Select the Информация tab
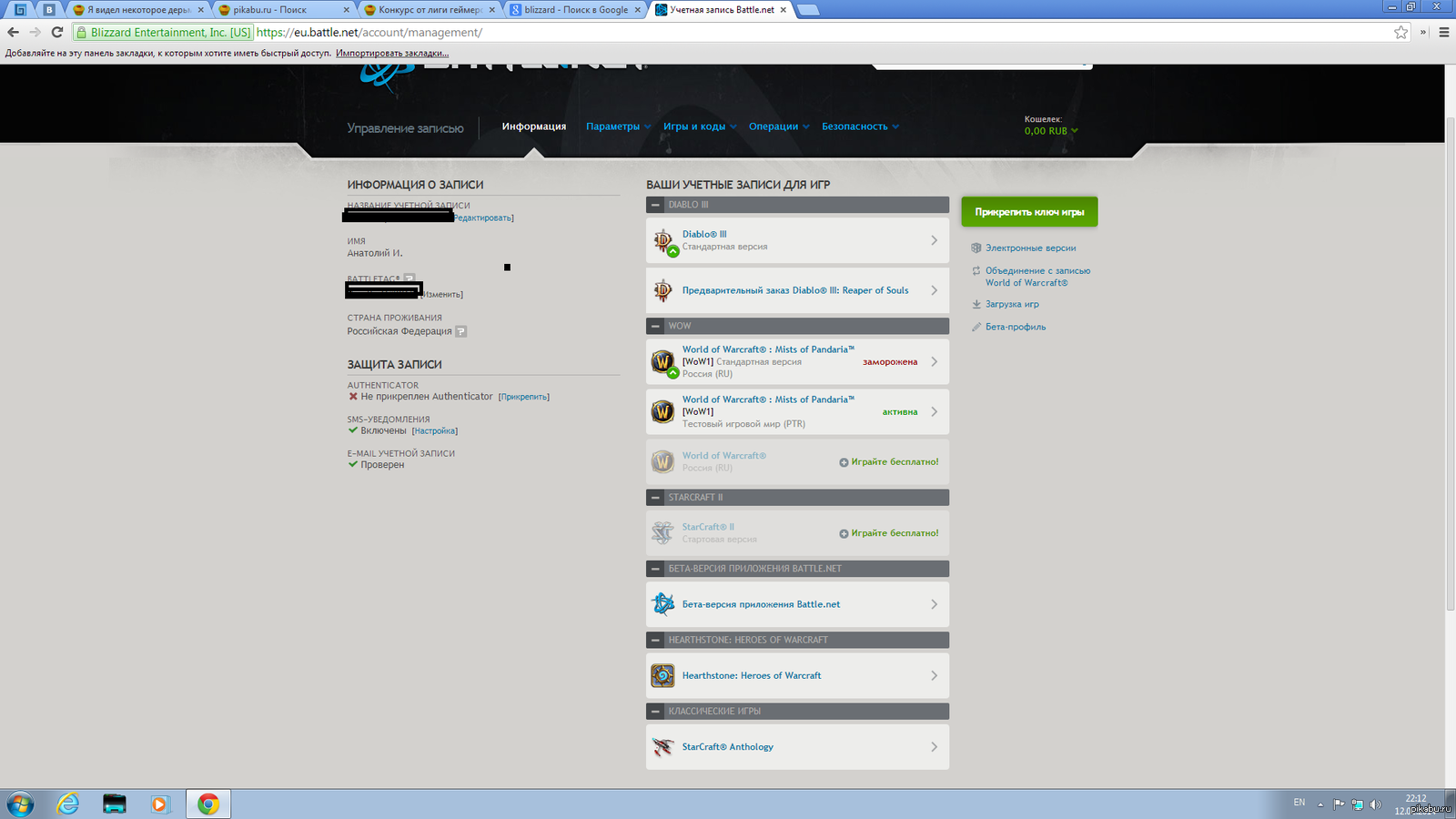The width and height of the screenshot is (1456, 819). 533,126
